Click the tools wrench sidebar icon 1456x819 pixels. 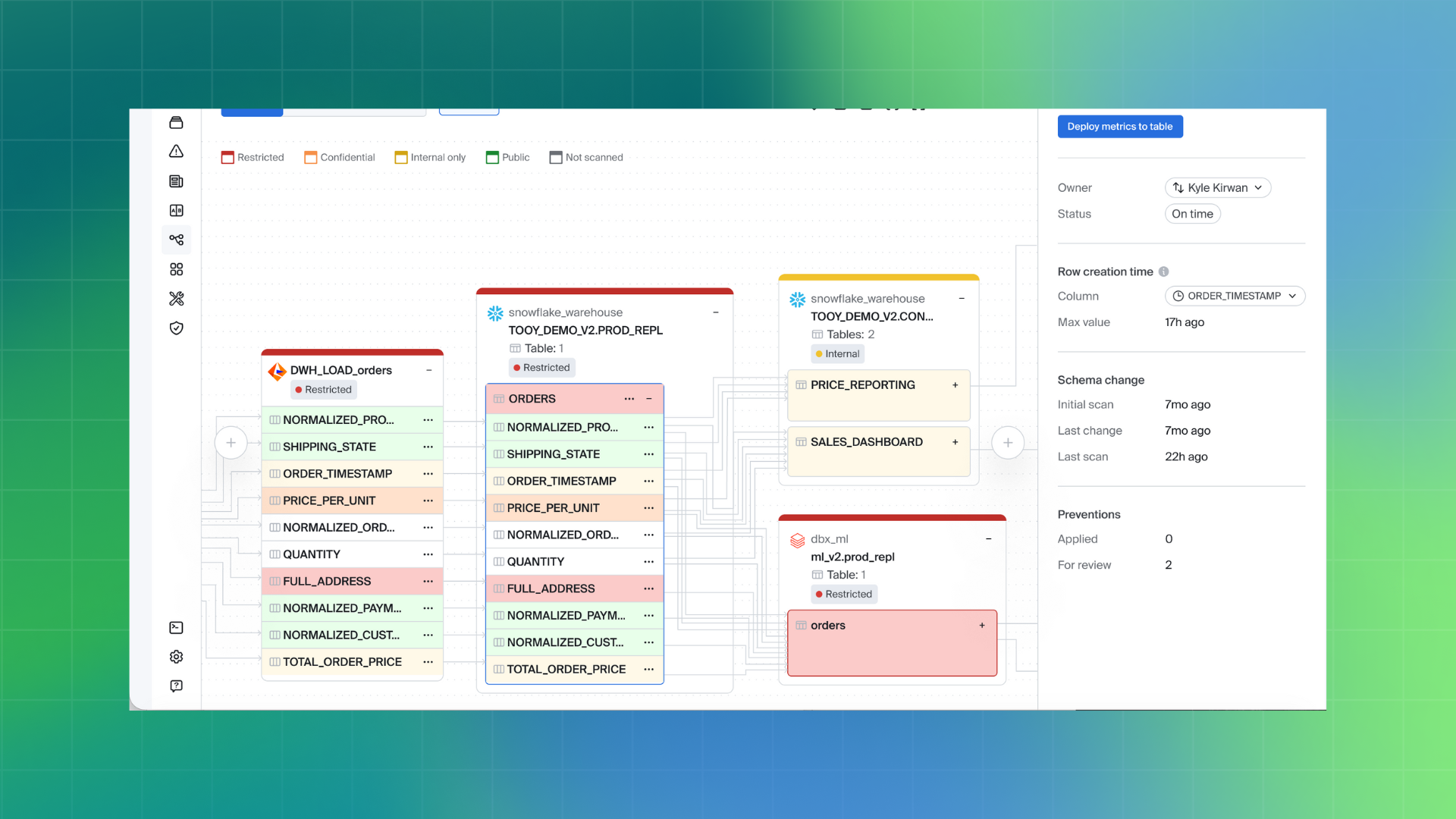click(x=176, y=299)
